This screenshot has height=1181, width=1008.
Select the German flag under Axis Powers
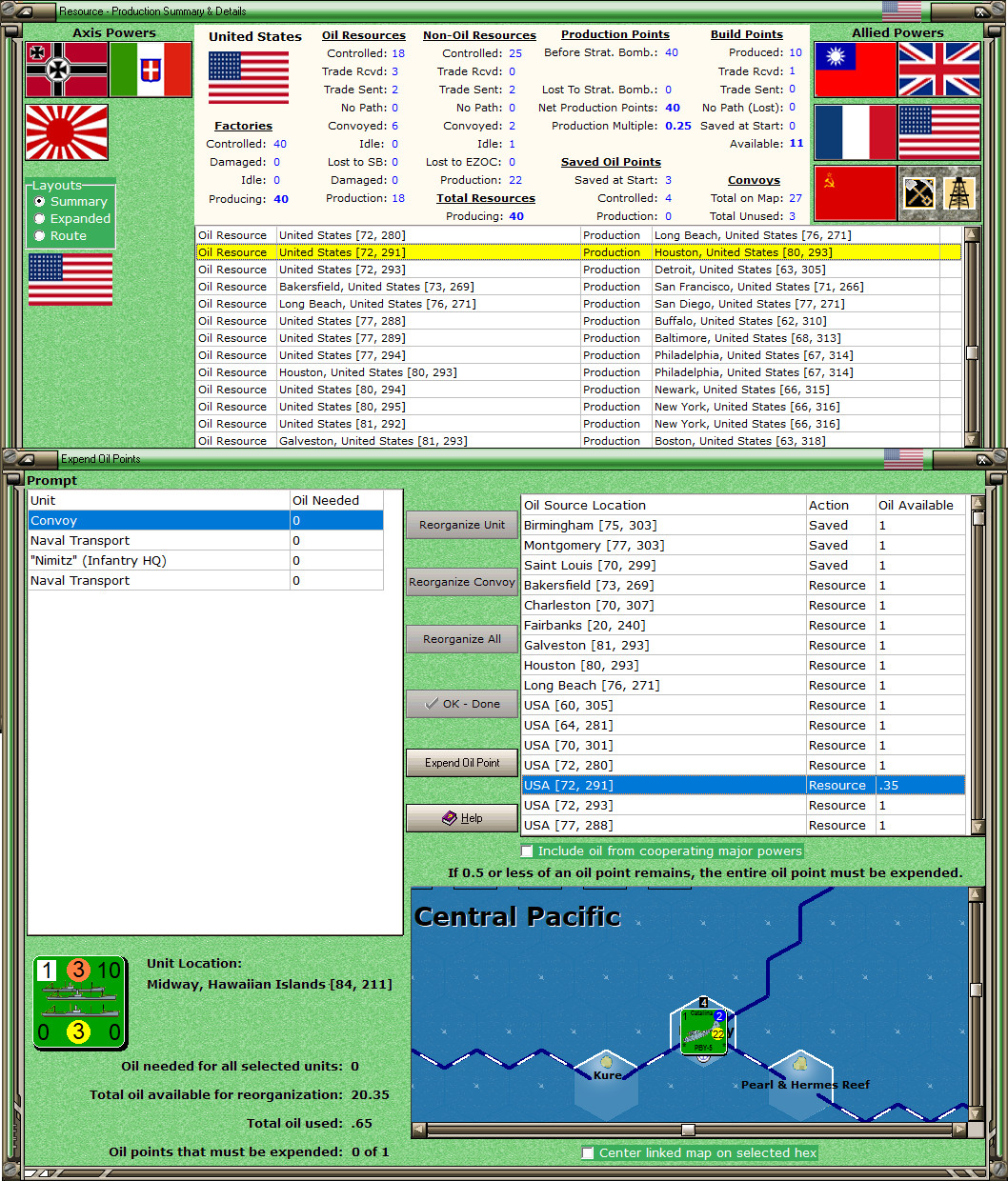coord(67,70)
